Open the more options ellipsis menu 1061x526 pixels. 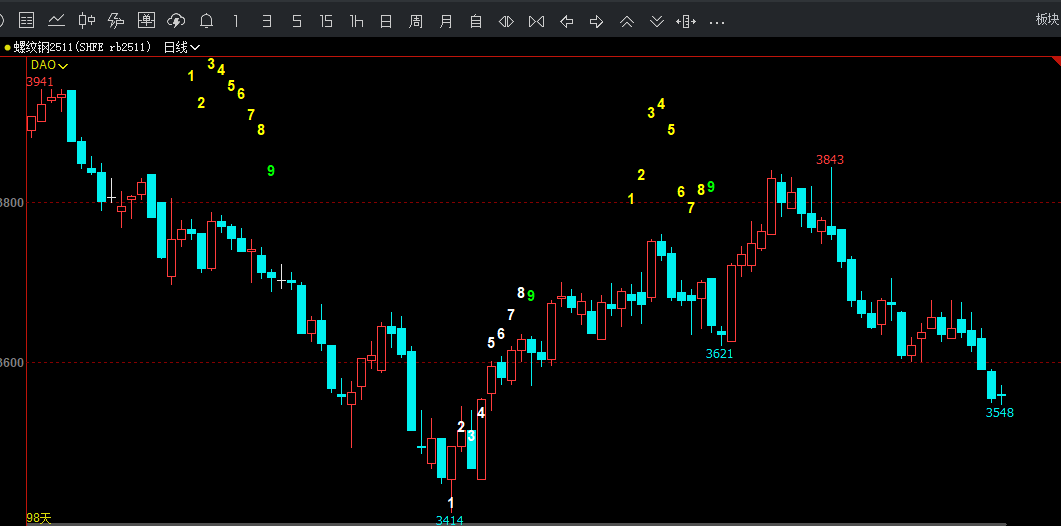(x=717, y=22)
